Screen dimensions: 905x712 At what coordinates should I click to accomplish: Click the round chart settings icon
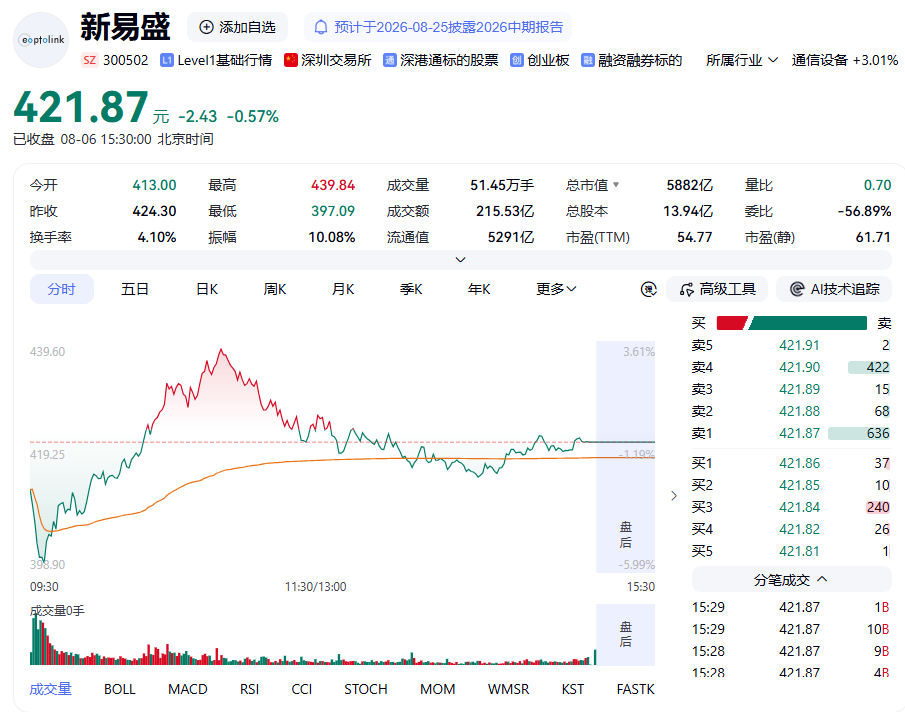[x=649, y=289]
